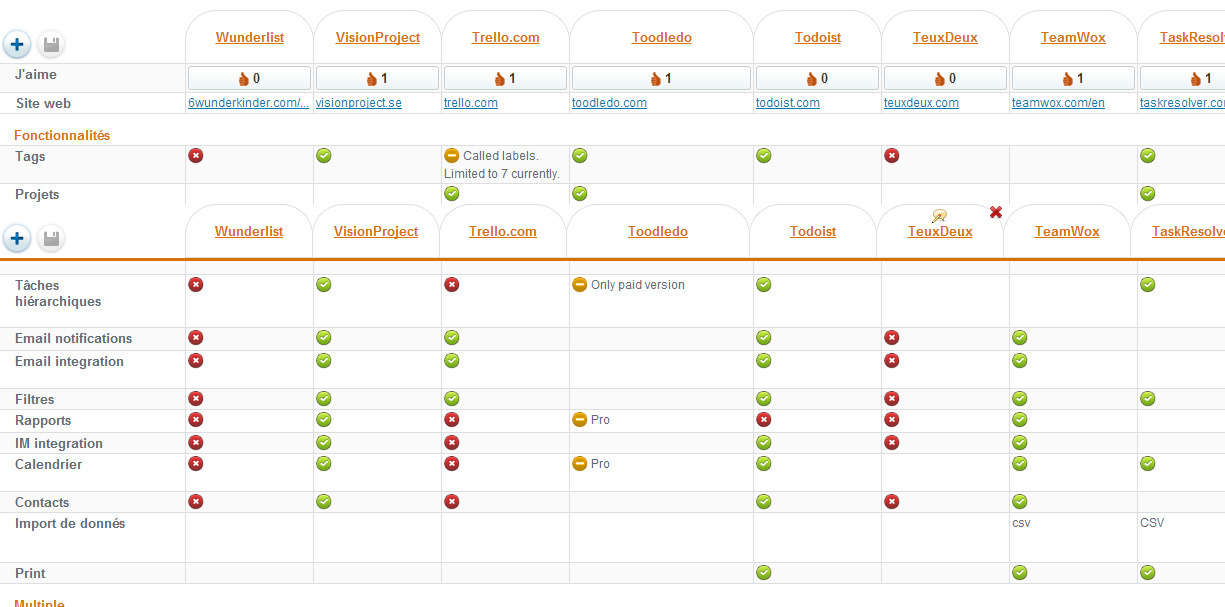Select the VisionProject header in the lower header row
The width and height of the screenshot is (1225, 607).
point(376,231)
